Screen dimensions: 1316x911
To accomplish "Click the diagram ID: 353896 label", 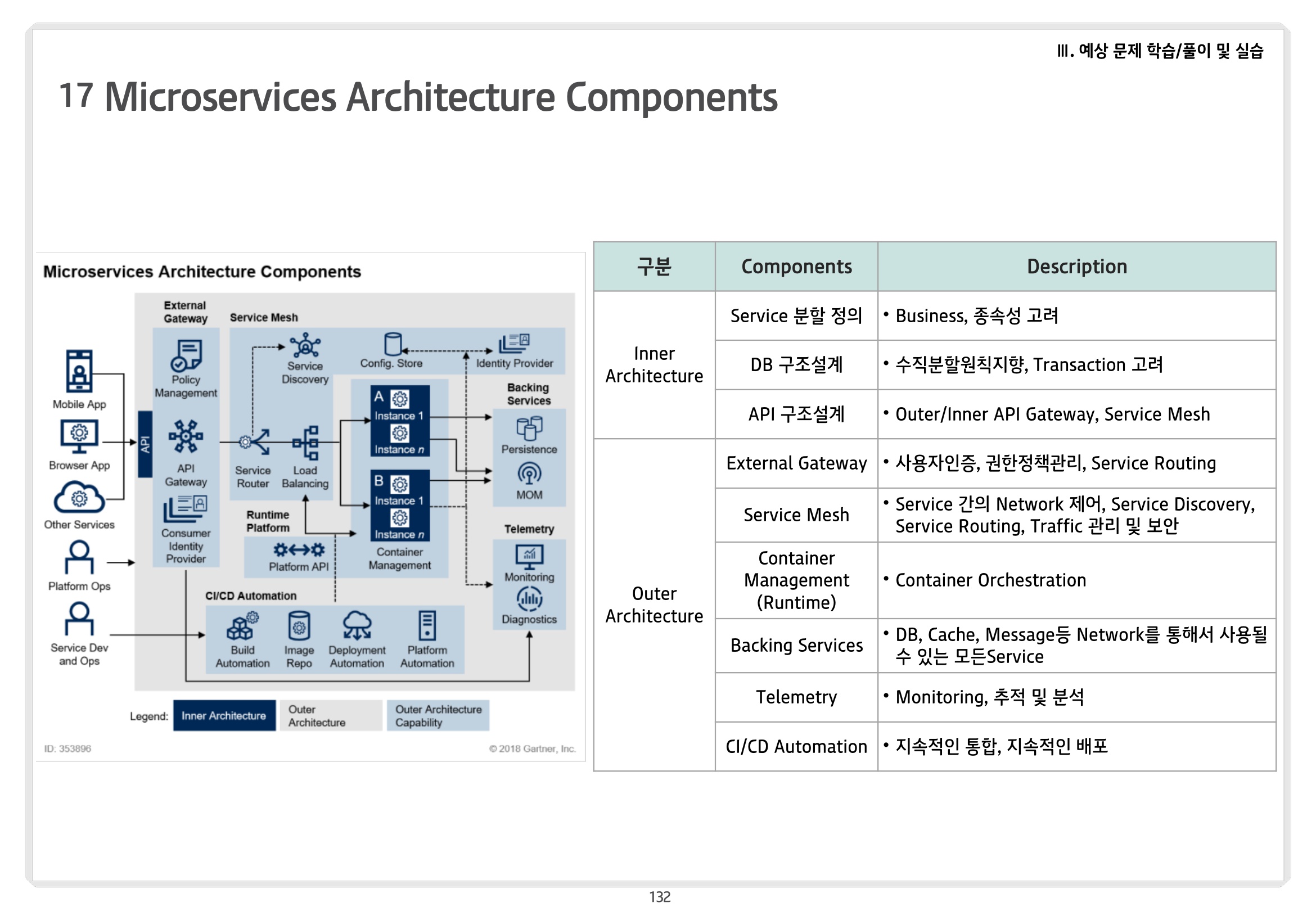I will tap(67, 748).
